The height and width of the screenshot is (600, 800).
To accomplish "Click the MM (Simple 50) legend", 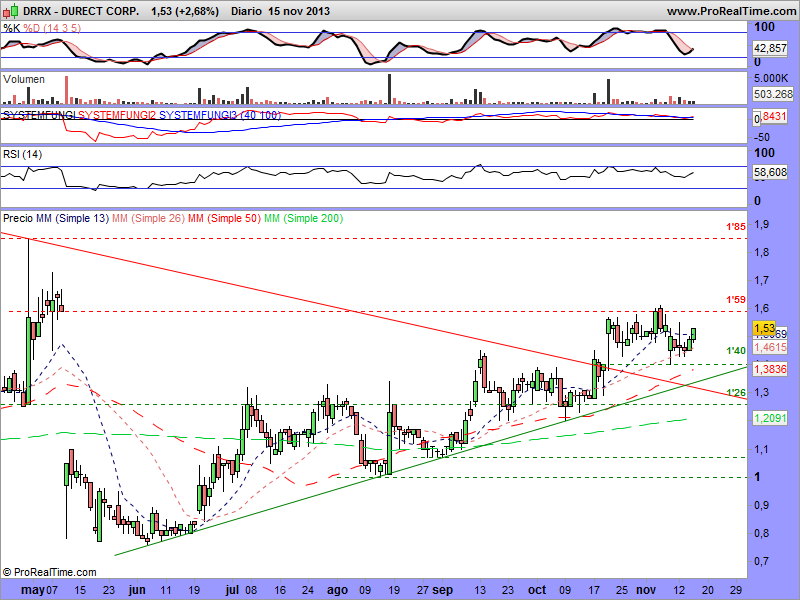I will coord(224,218).
